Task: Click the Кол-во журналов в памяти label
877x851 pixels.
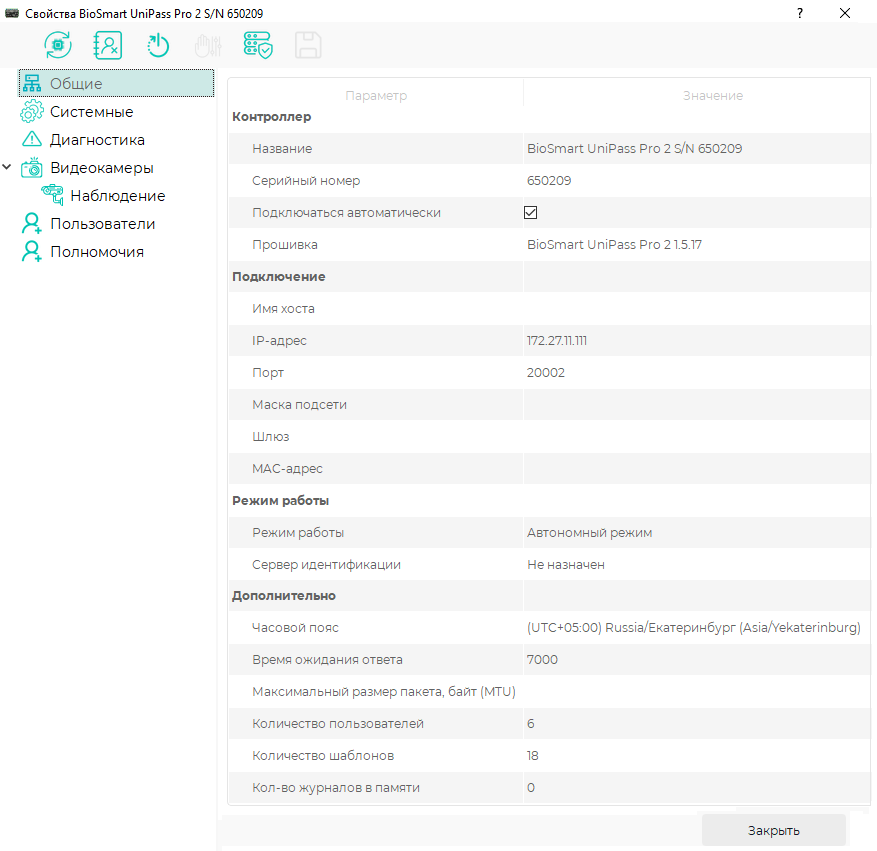Action: [336, 787]
